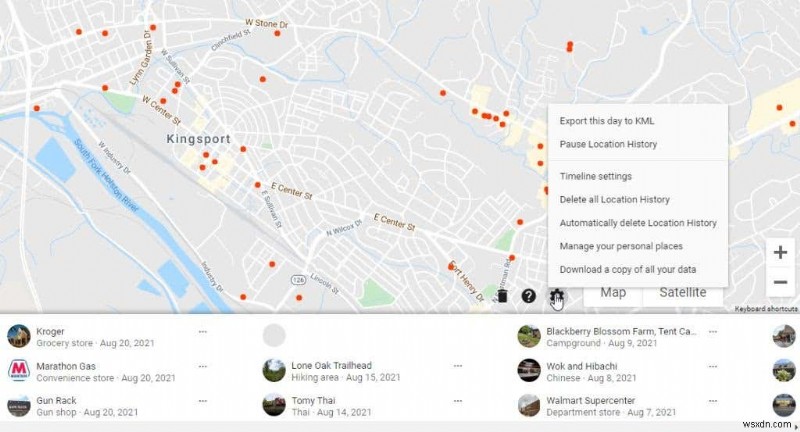Open Keyboard shortcuts link
Image resolution: width=800 pixels, height=432 pixels.
(766, 309)
